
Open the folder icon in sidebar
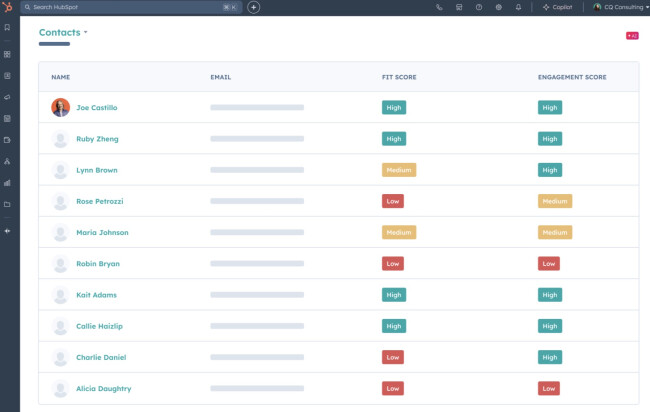7,204
